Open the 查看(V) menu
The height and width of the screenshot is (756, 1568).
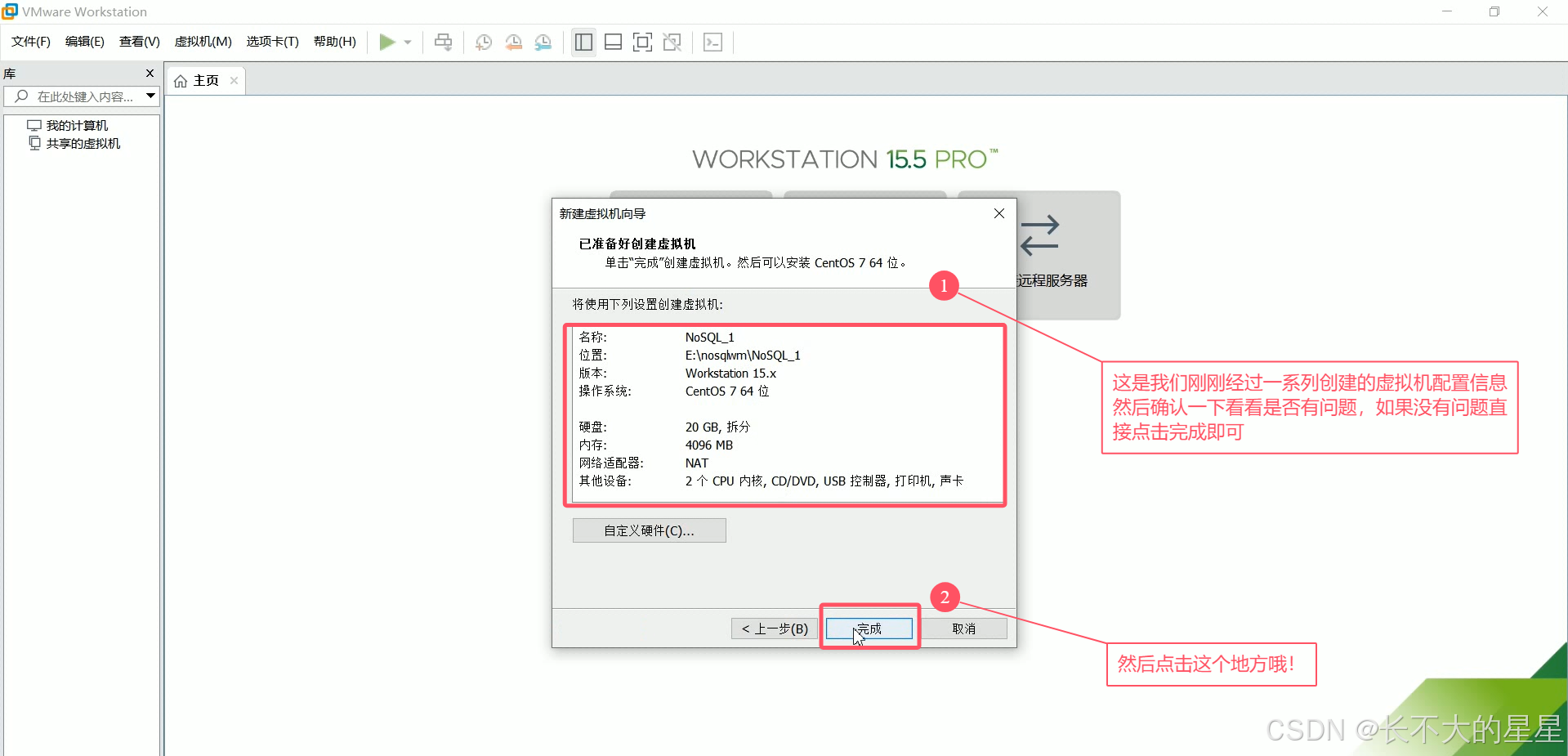(140, 42)
